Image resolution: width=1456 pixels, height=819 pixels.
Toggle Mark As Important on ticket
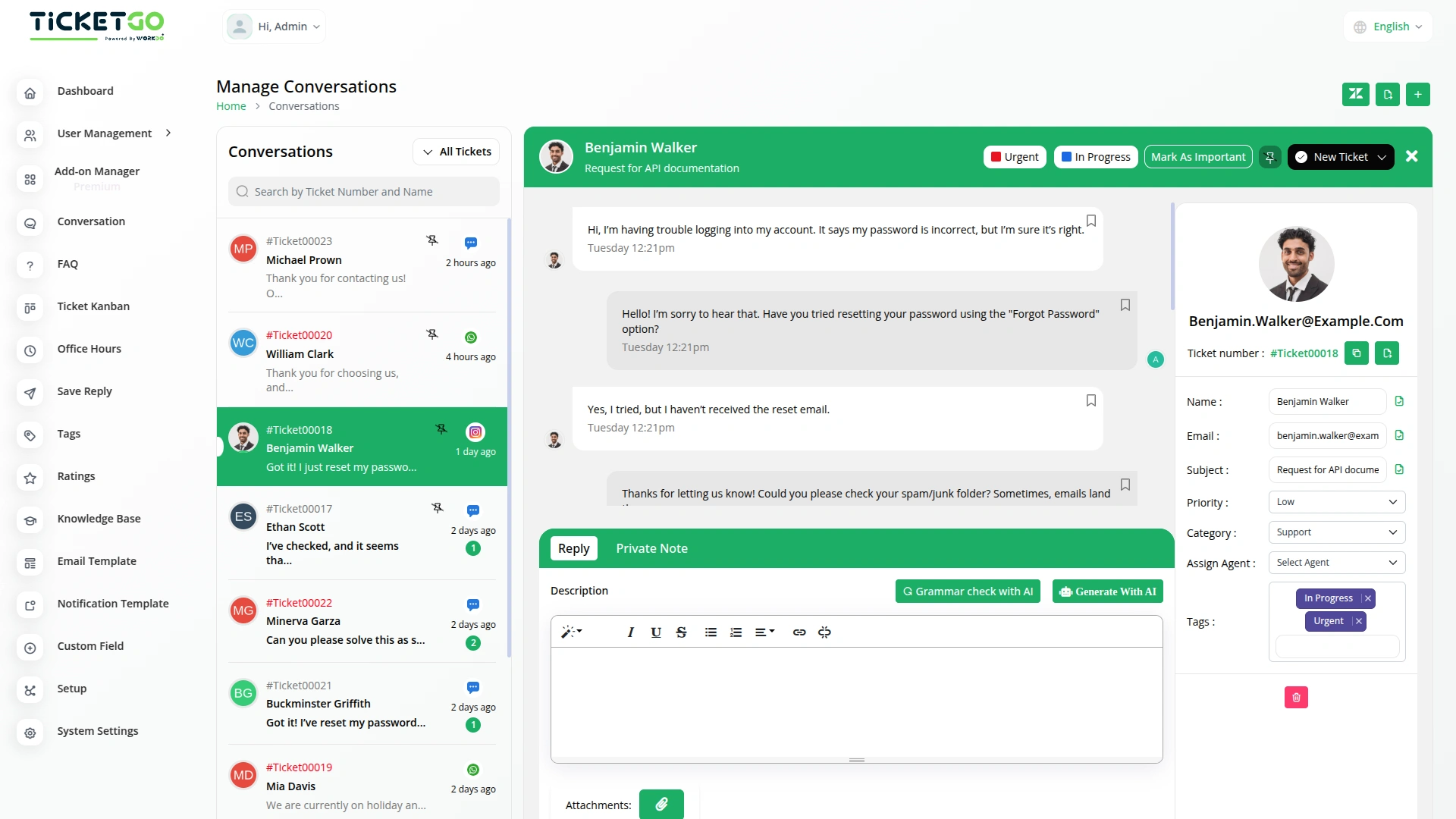[1197, 157]
